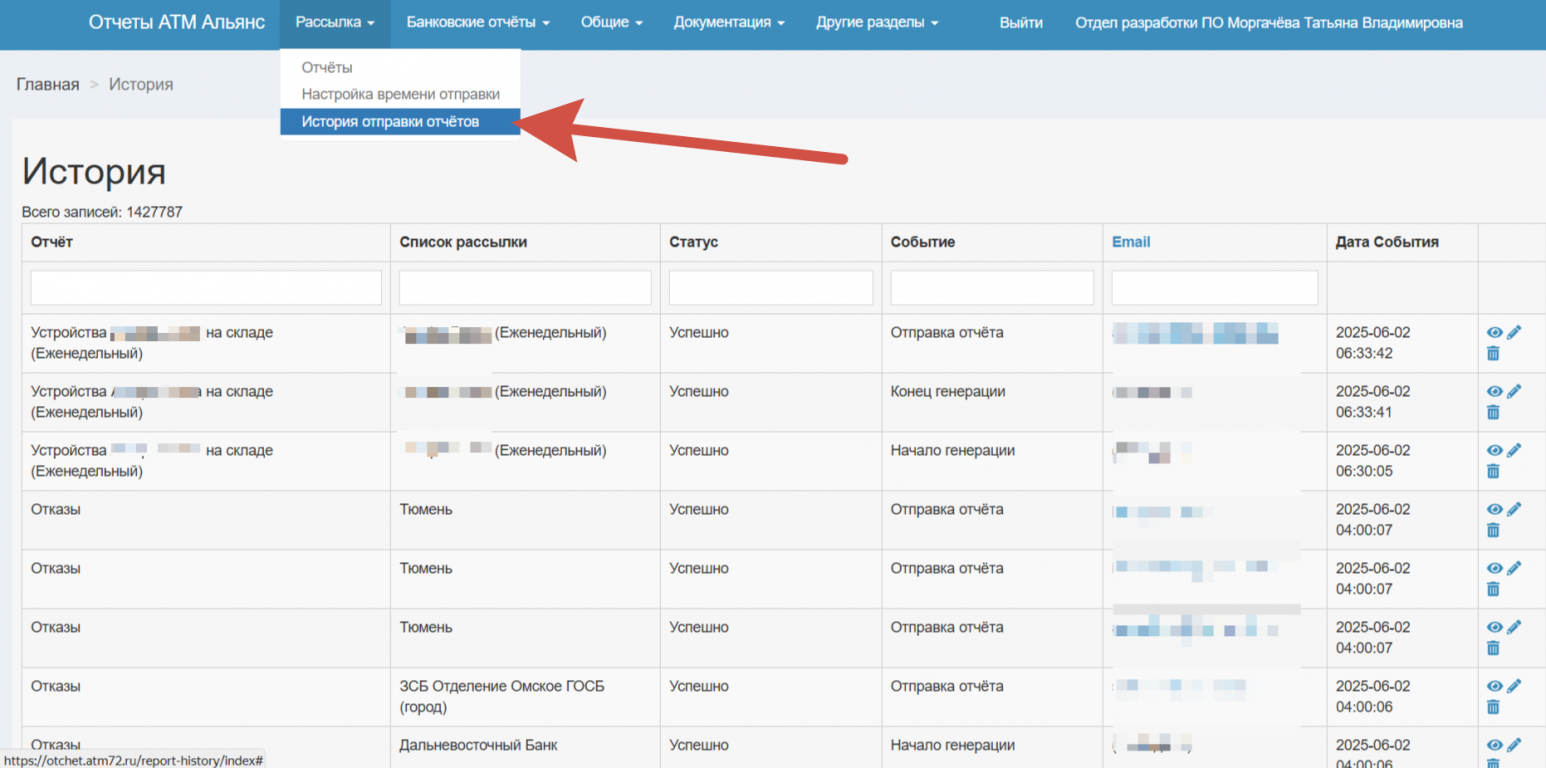The width and height of the screenshot is (1546, 768).
Task: Click the 'Выйти' logout link
Action: 1021,23
